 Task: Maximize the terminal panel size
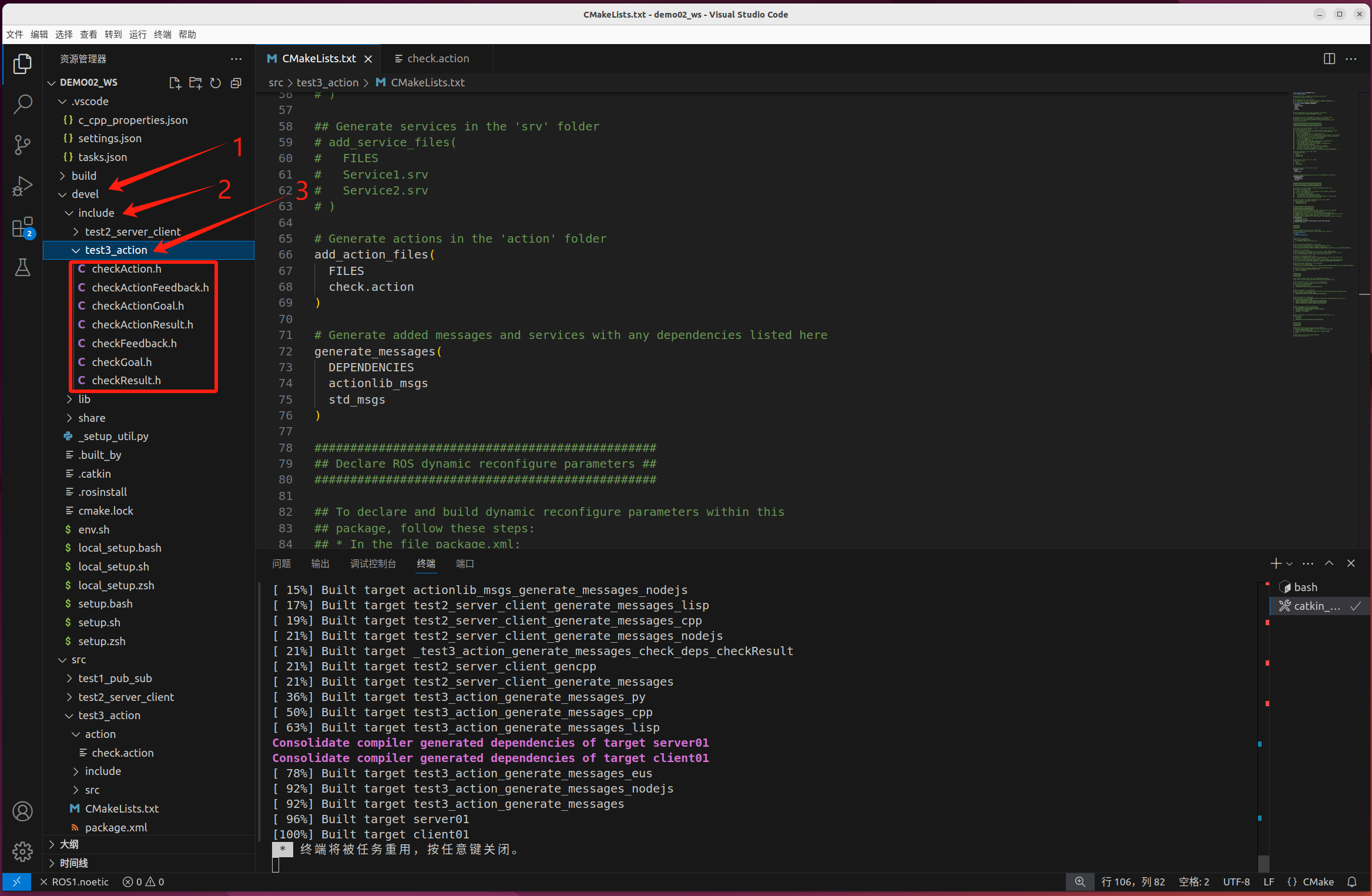click(x=1329, y=563)
